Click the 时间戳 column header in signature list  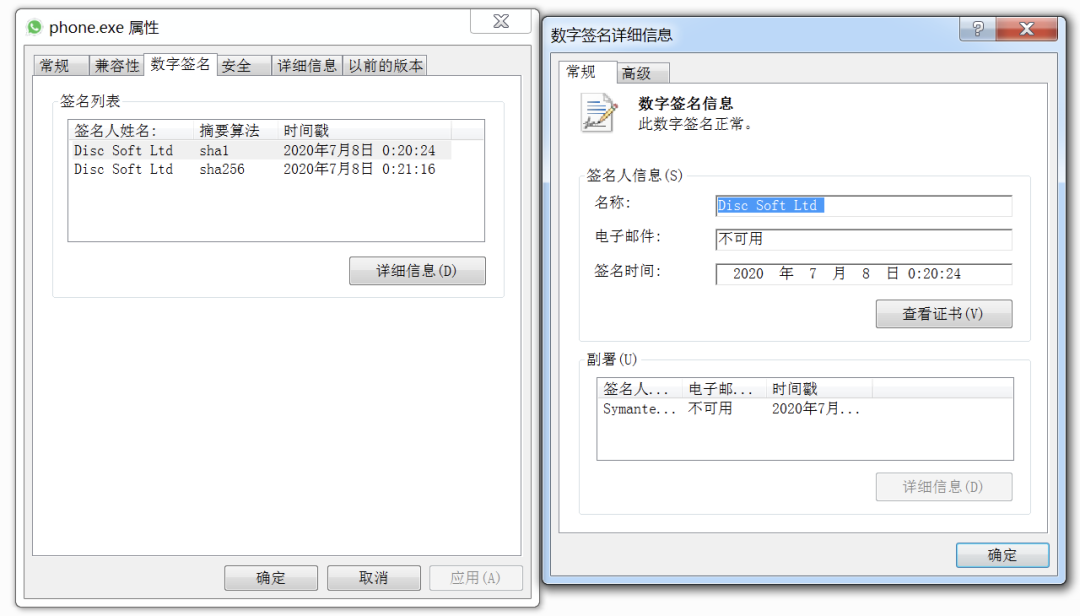[365, 130]
